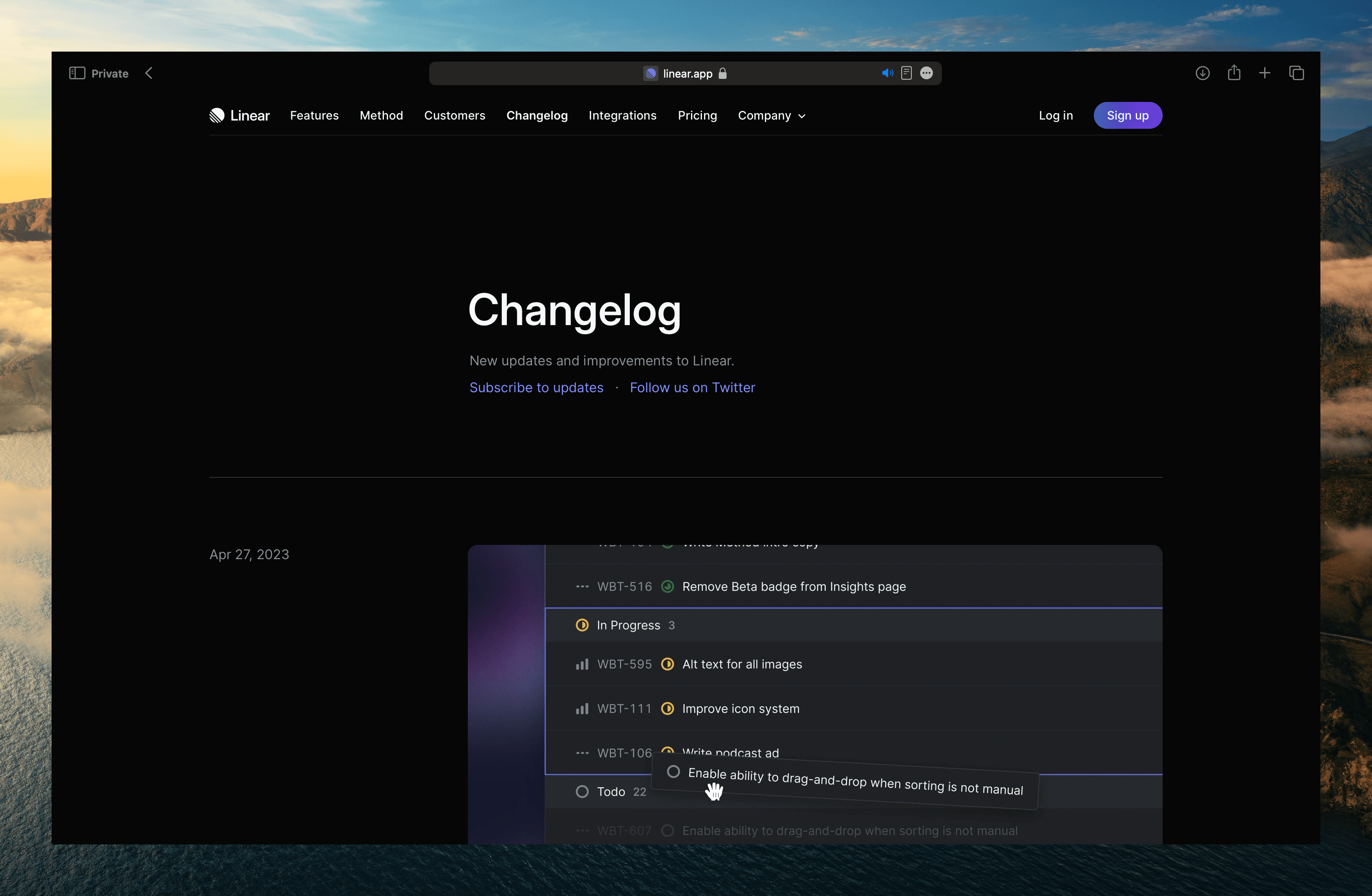Click the In Progress status icon
The width and height of the screenshot is (1372, 896).
tap(581, 625)
